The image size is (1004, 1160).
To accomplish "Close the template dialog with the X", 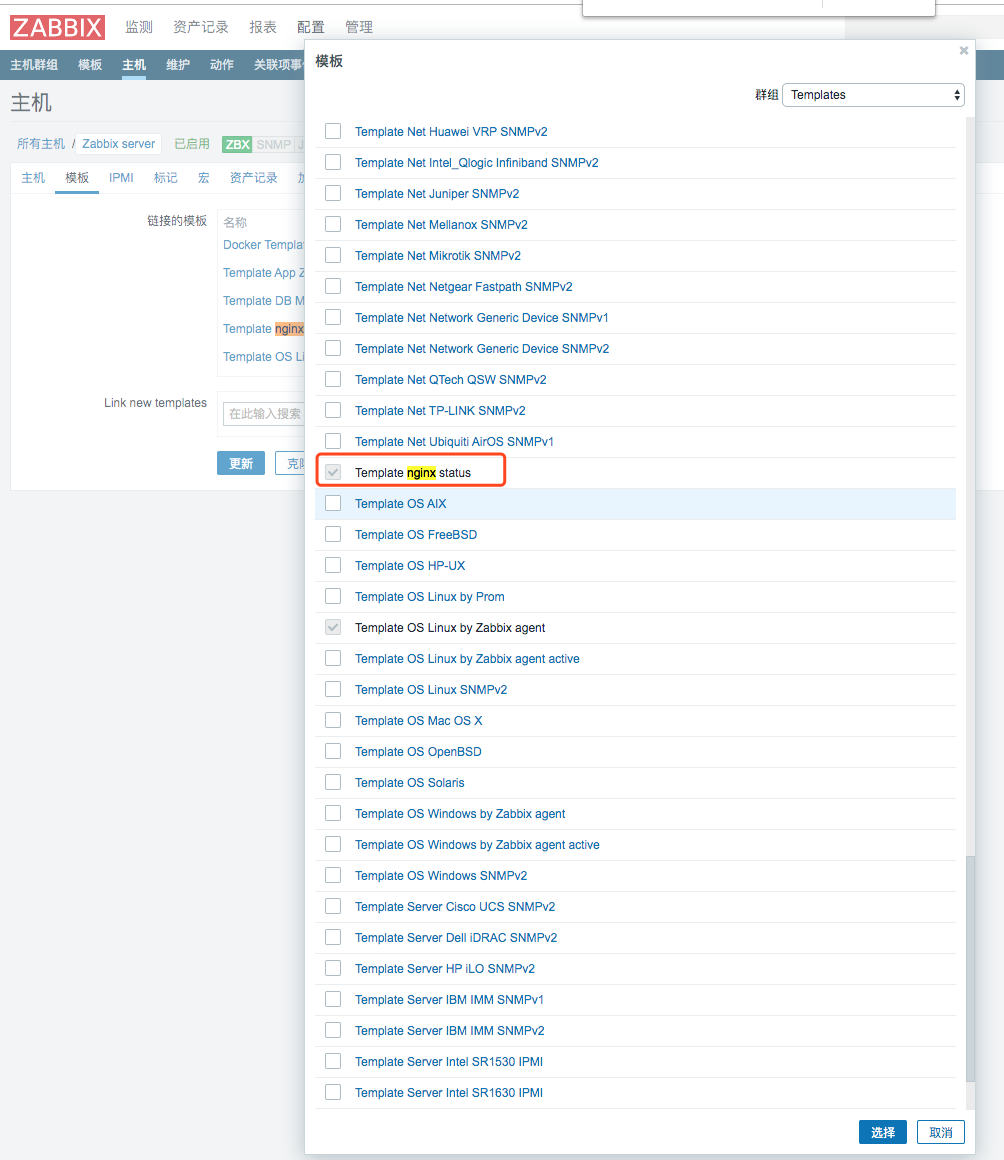I will point(963,50).
